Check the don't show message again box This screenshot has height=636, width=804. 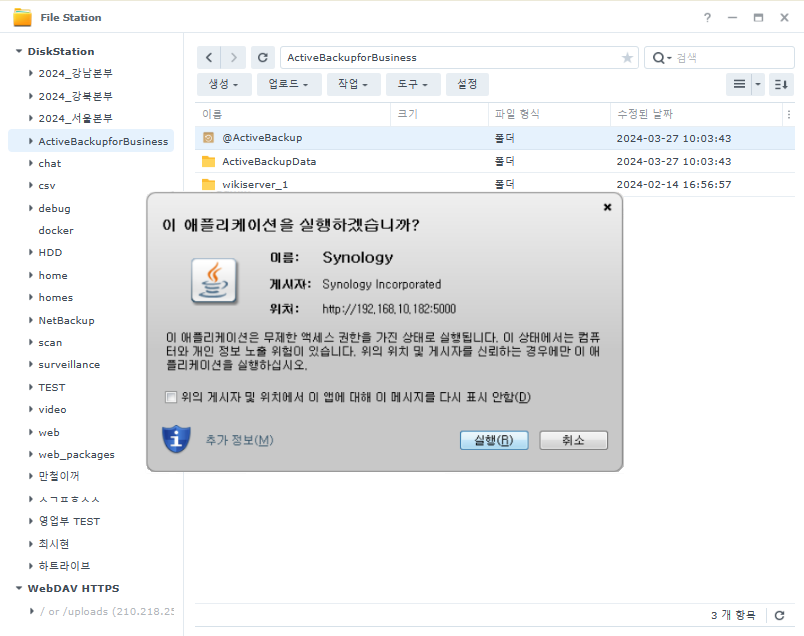(x=171, y=397)
